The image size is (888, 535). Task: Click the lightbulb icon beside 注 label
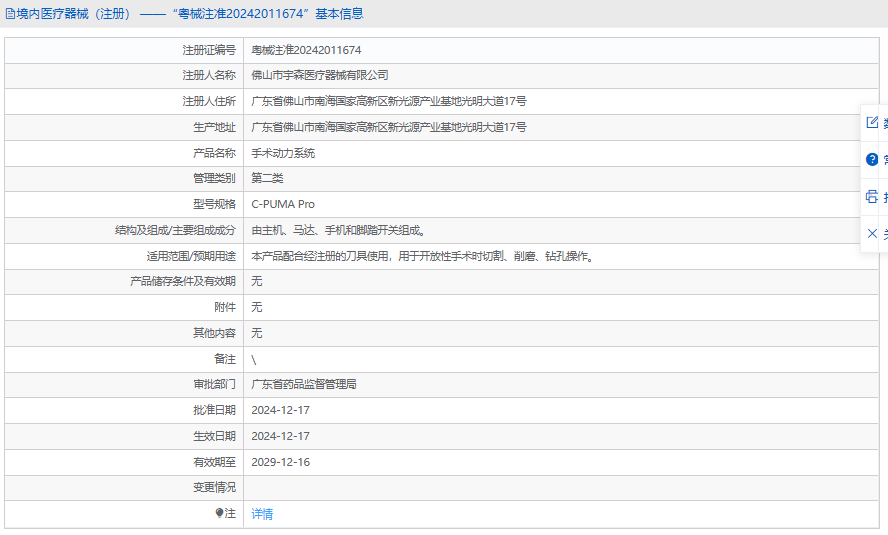tap(219, 513)
